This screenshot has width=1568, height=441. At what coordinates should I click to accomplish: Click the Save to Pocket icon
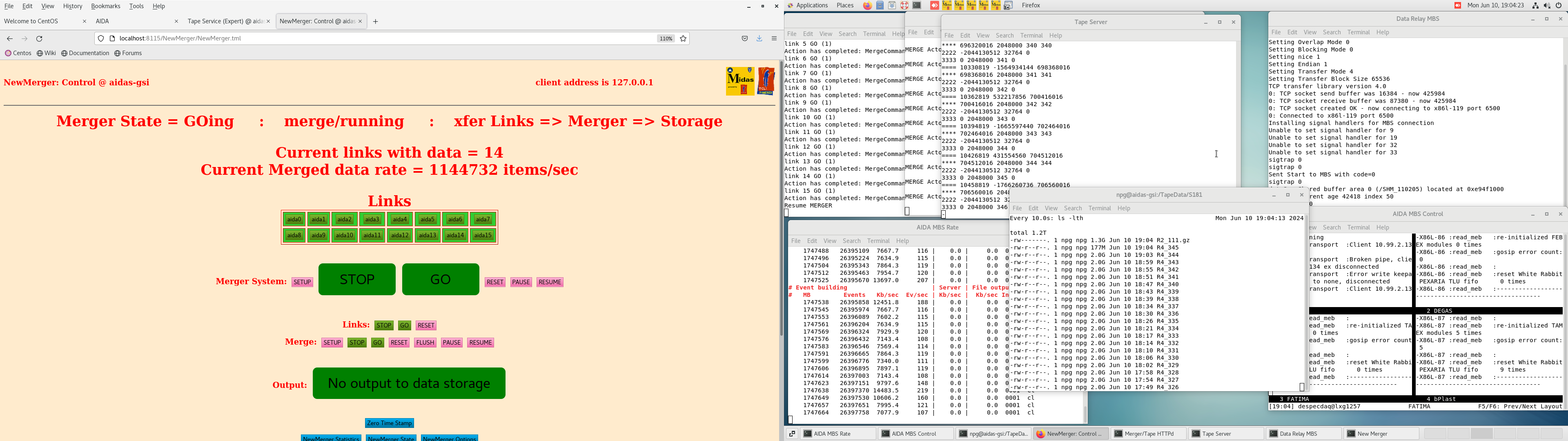point(744,38)
